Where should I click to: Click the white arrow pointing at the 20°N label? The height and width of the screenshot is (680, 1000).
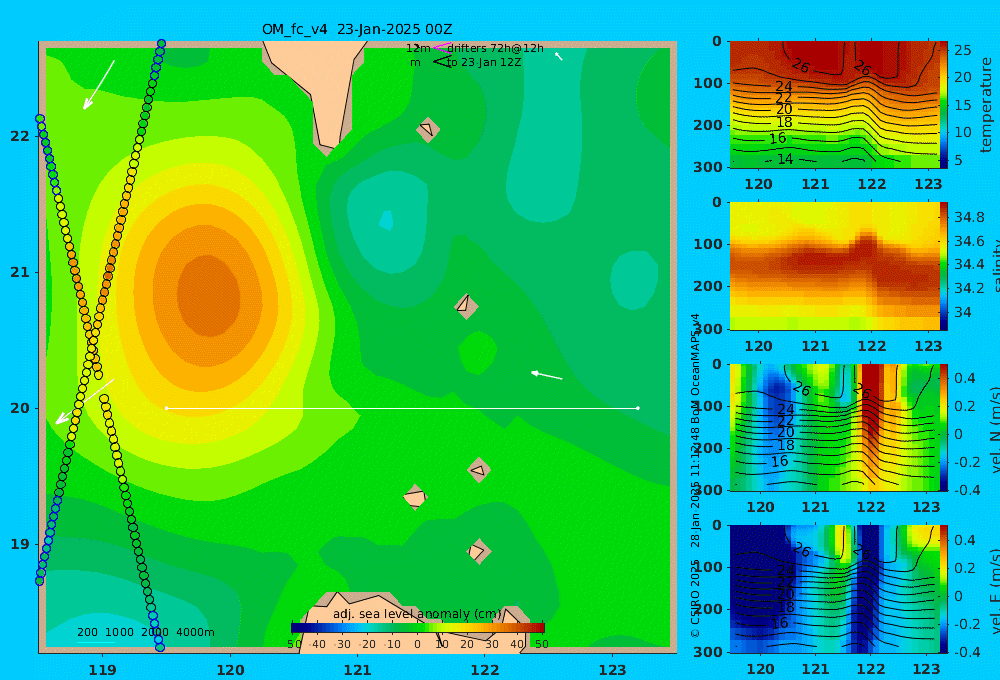(x=85, y=401)
